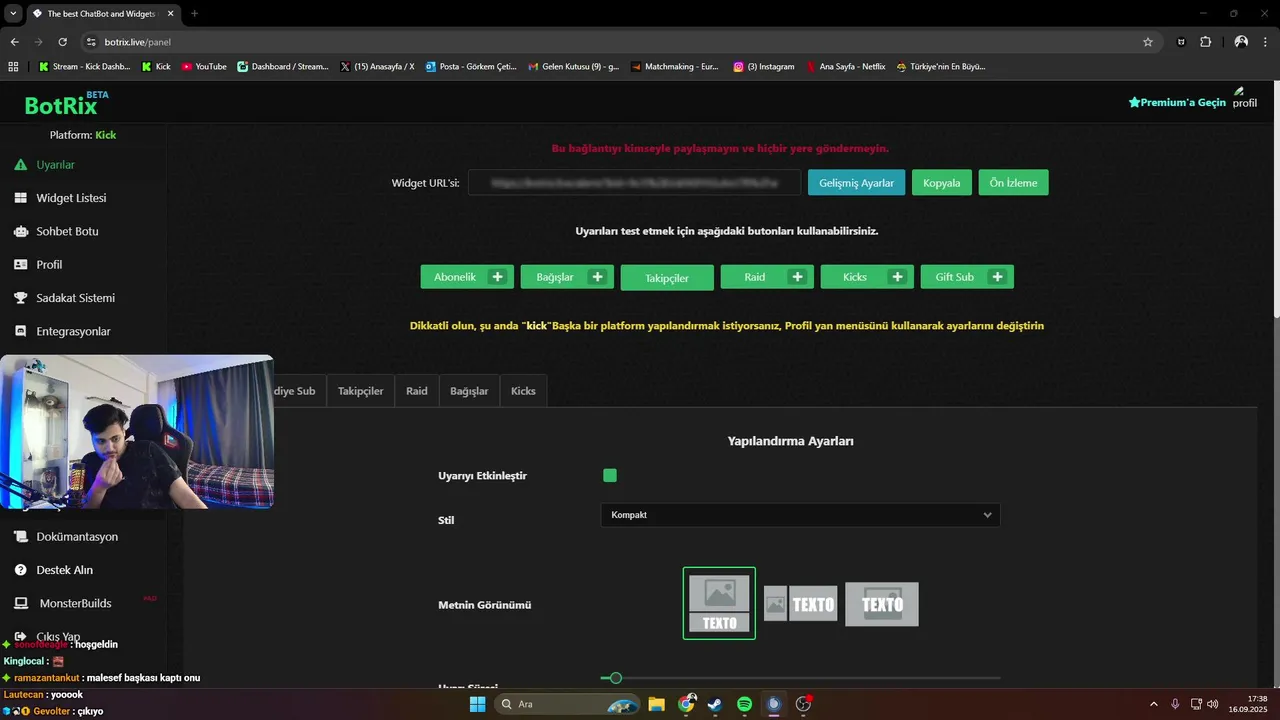Open the Widget Listesi menu item
This screenshot has width=1280, height=720.
[71, 198]
